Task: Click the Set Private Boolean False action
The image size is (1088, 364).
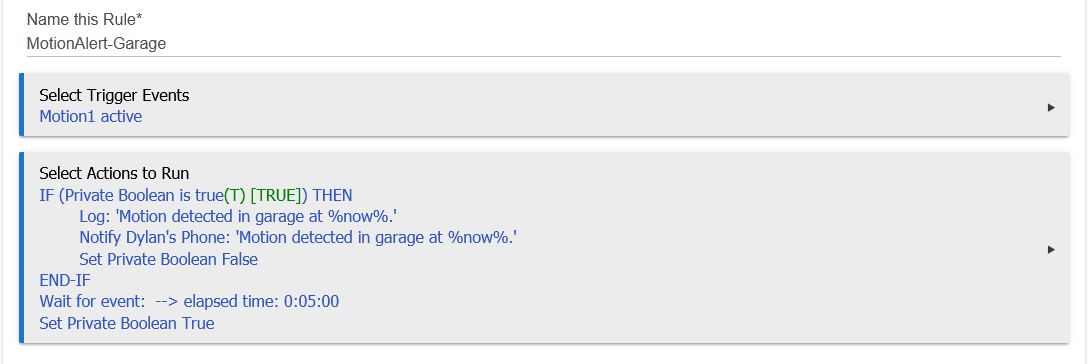Action: pyautogui.click(x=169, y=260)
